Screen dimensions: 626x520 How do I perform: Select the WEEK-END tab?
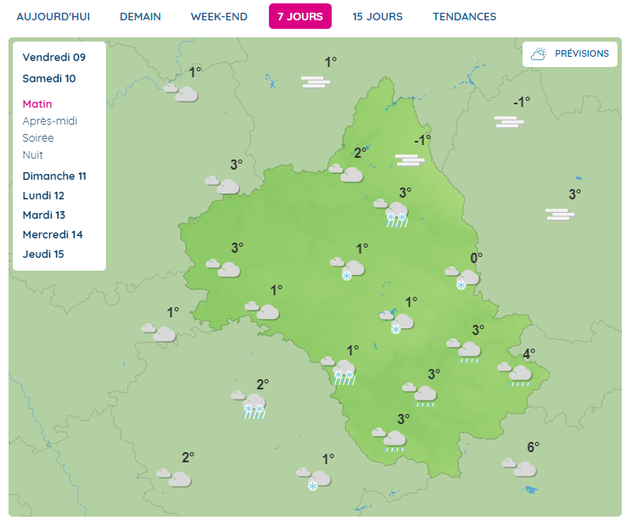pyautogui.click(x=219, y=17)
